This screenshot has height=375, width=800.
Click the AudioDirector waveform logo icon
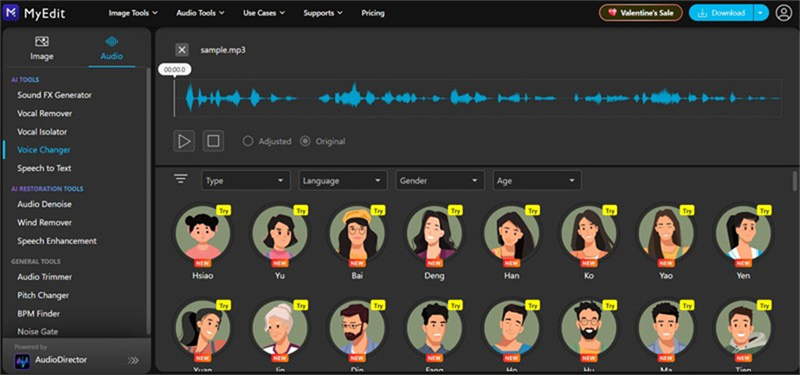(22, 361)
